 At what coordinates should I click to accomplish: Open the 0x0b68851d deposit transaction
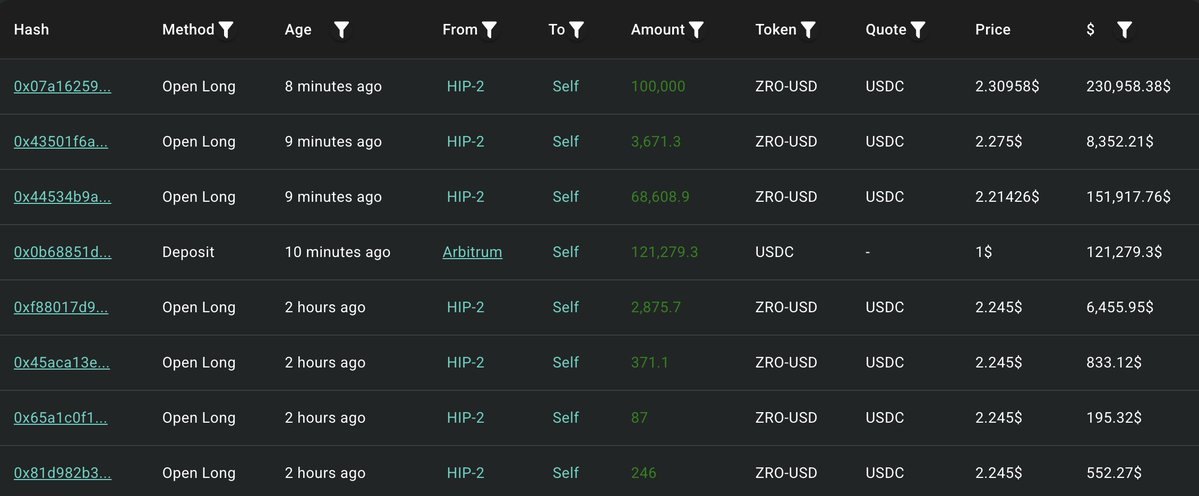pyautogui.click(x=62, y=253)
